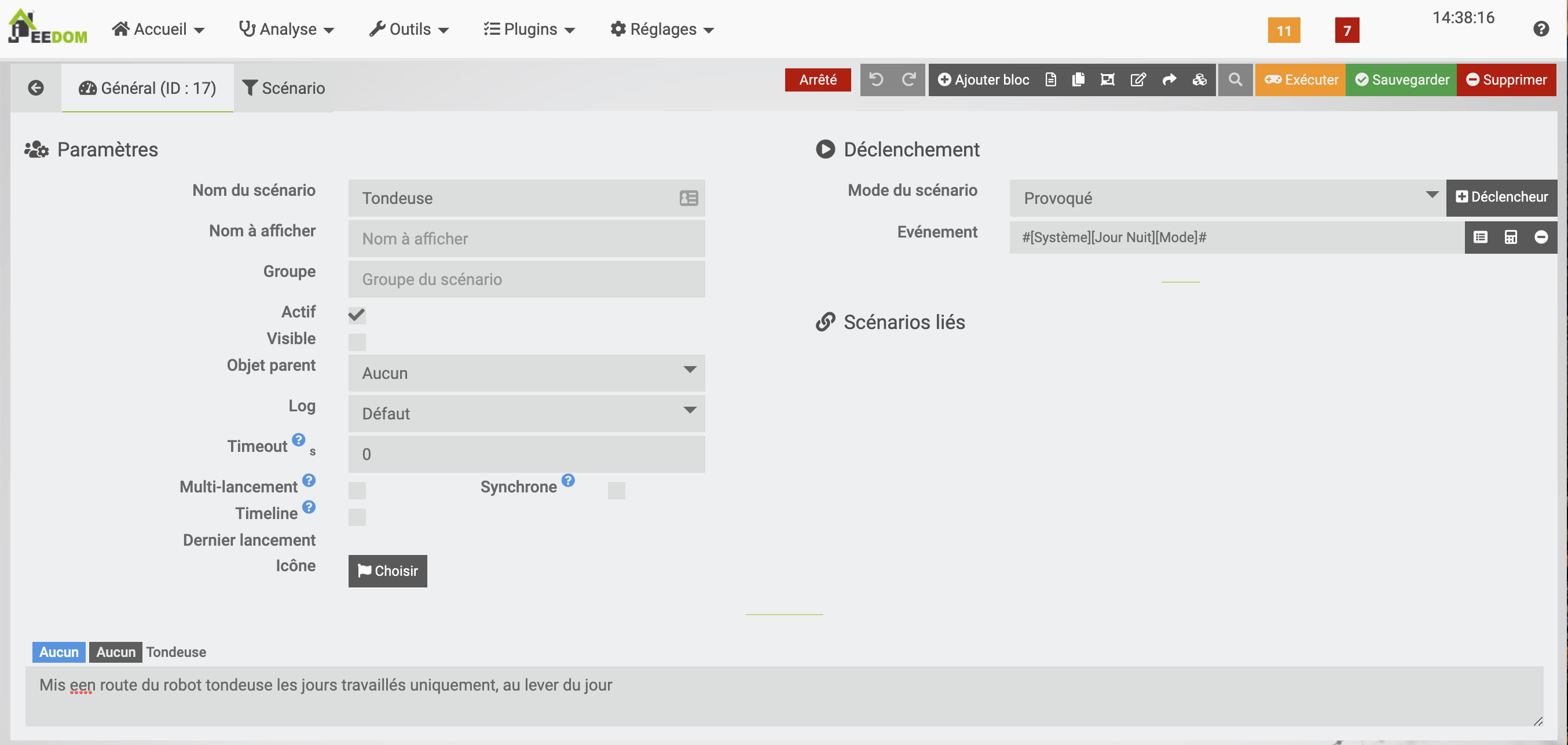Redo the last change
The width and height of the screenshot is (1568, 745).
point(909,80)
